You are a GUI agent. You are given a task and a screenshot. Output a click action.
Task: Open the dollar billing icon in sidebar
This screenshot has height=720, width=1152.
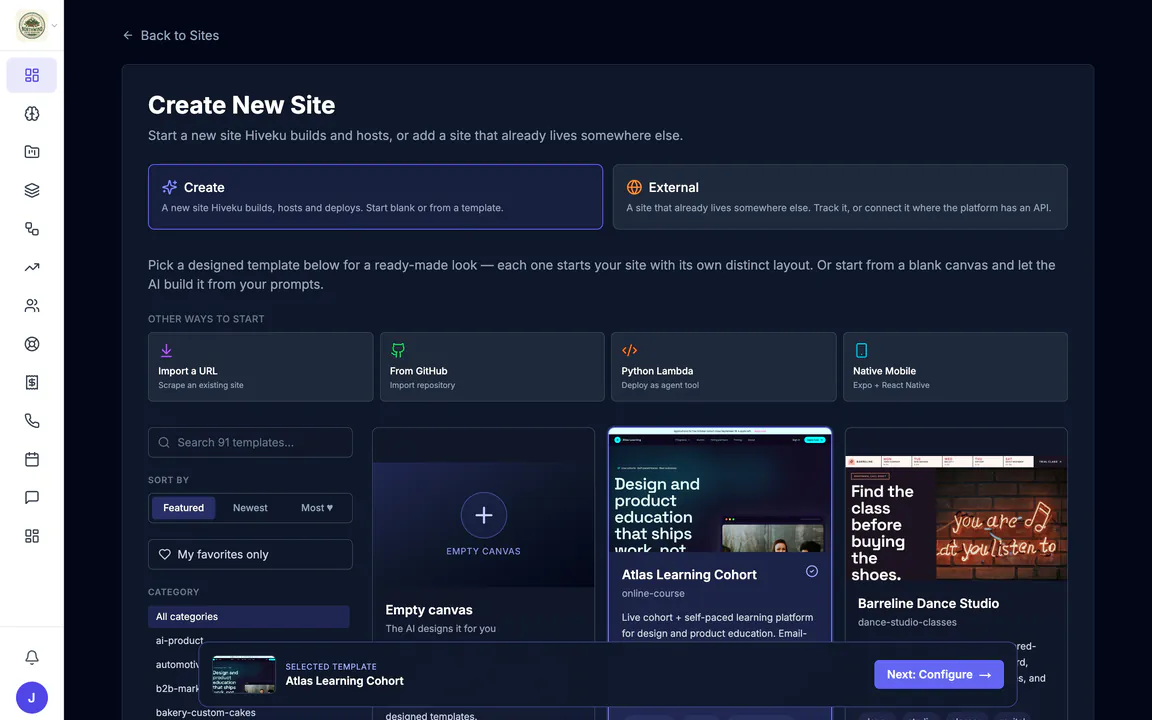pyautogui.click(x=32, y=382)
